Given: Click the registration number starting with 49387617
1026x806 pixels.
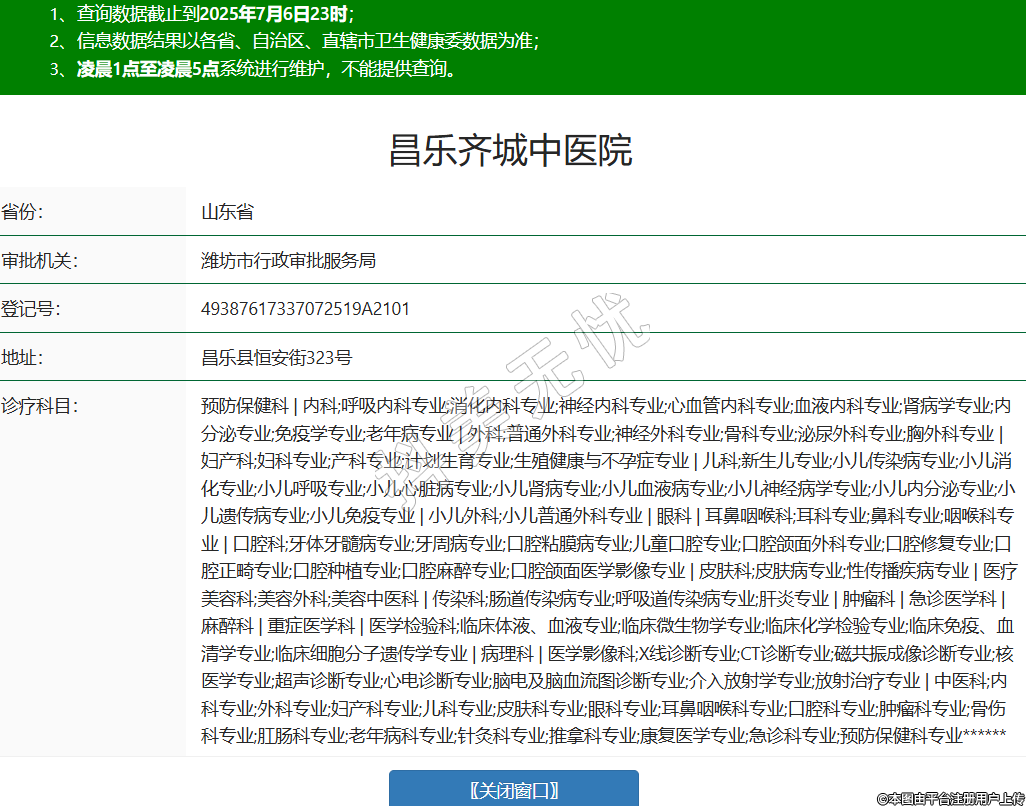Looking at the screenshot, I should [305, 309].
